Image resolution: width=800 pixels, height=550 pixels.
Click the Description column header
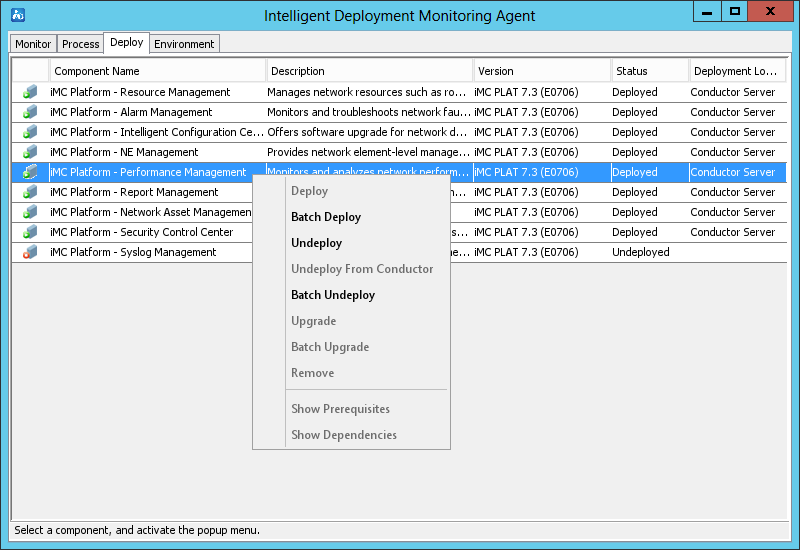370,71
